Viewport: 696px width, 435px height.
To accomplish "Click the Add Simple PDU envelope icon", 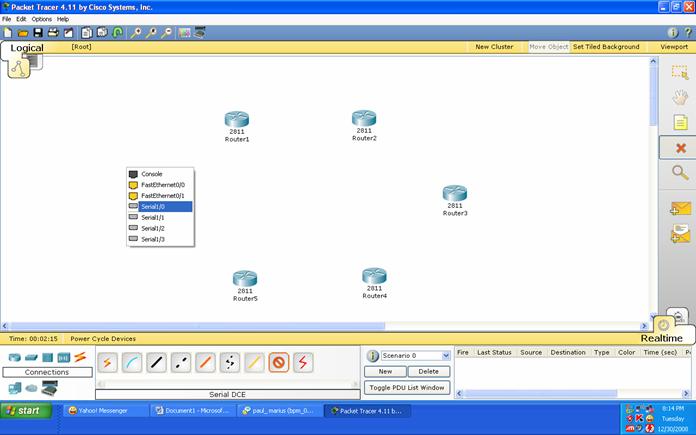I will coord(680,209).
